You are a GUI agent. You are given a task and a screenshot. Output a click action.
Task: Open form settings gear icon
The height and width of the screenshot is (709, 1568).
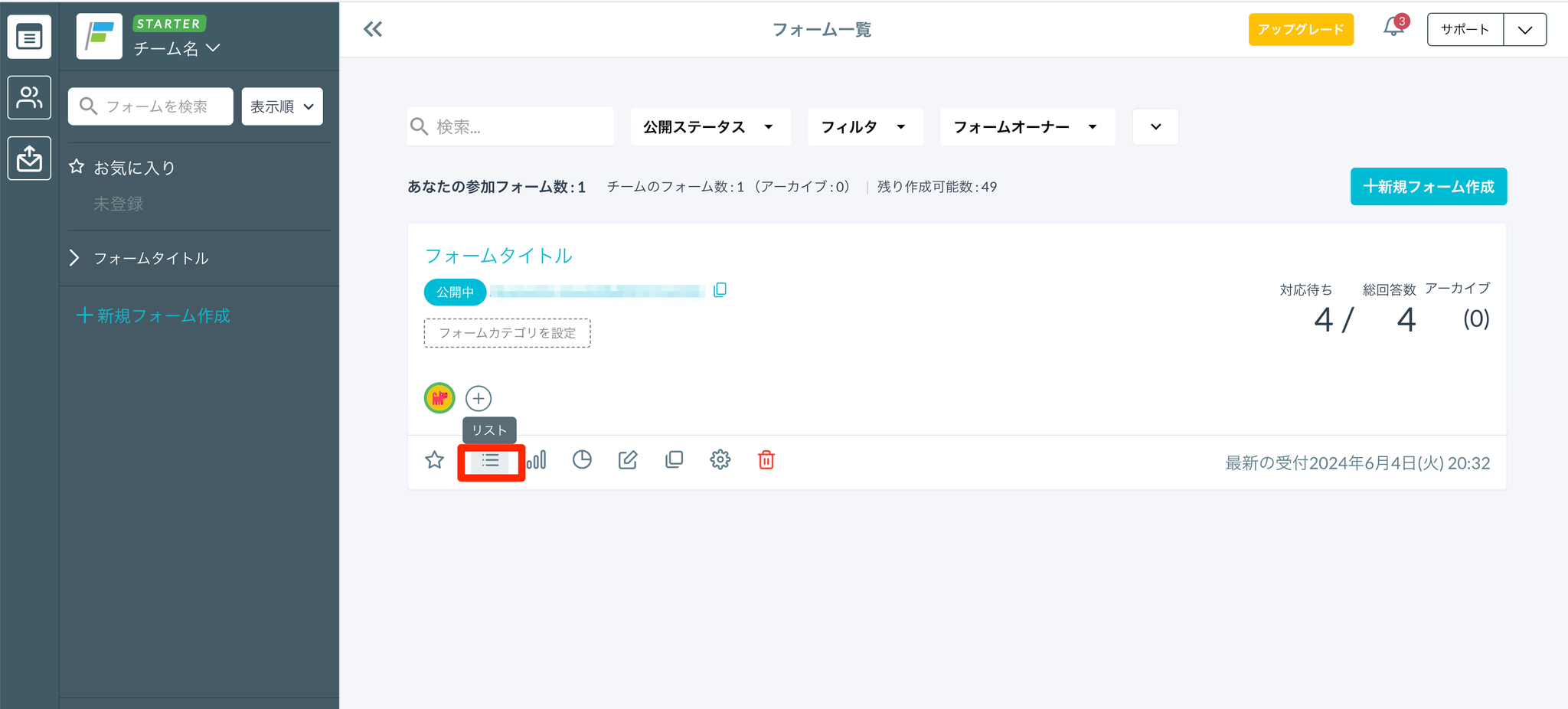point(720,459)
